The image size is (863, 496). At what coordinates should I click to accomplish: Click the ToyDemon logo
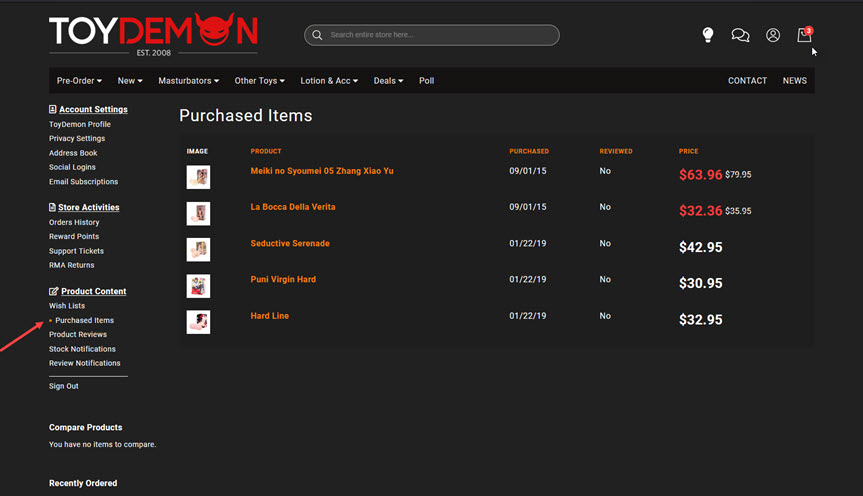pos(154,34)
